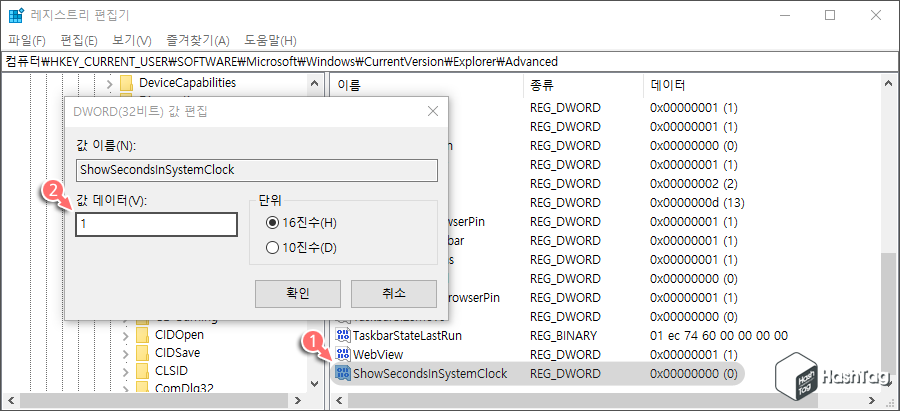Select the CIDSave key label
This screenshot has height=411, width=900.
(x=177, y=352)
